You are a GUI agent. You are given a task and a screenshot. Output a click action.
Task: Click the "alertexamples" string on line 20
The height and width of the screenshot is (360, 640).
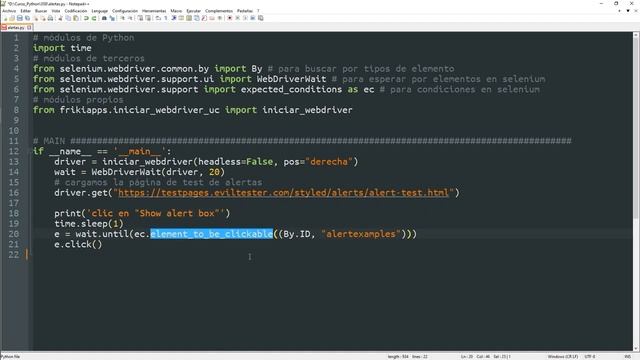pos(361,234)
